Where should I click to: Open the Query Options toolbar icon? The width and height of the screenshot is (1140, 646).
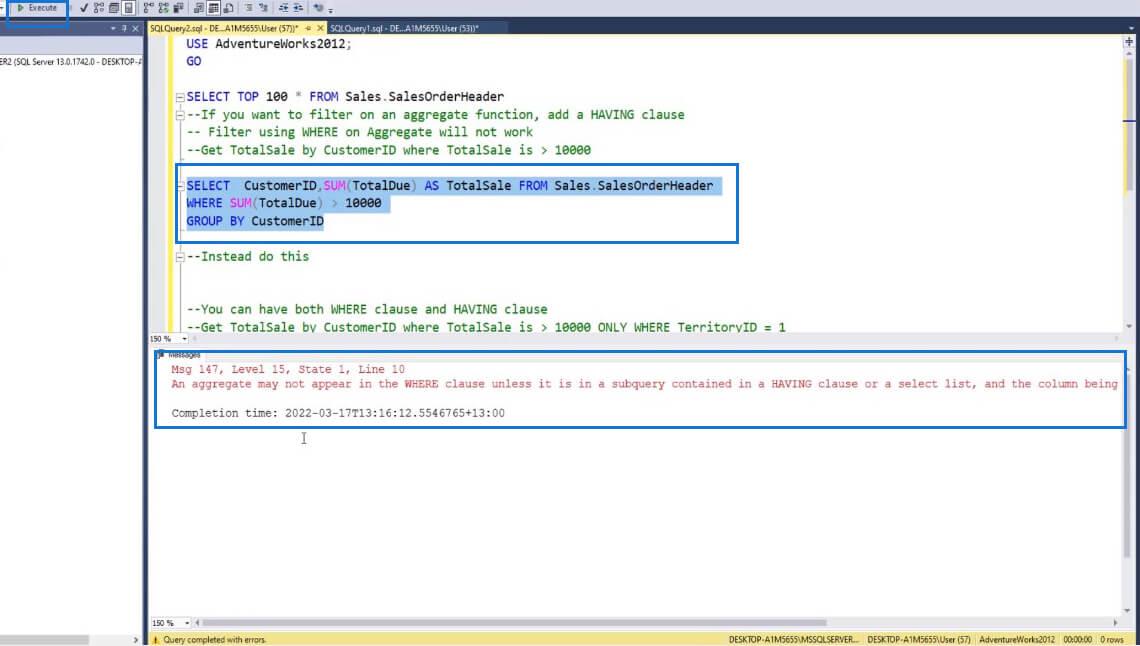click(114, 8)
